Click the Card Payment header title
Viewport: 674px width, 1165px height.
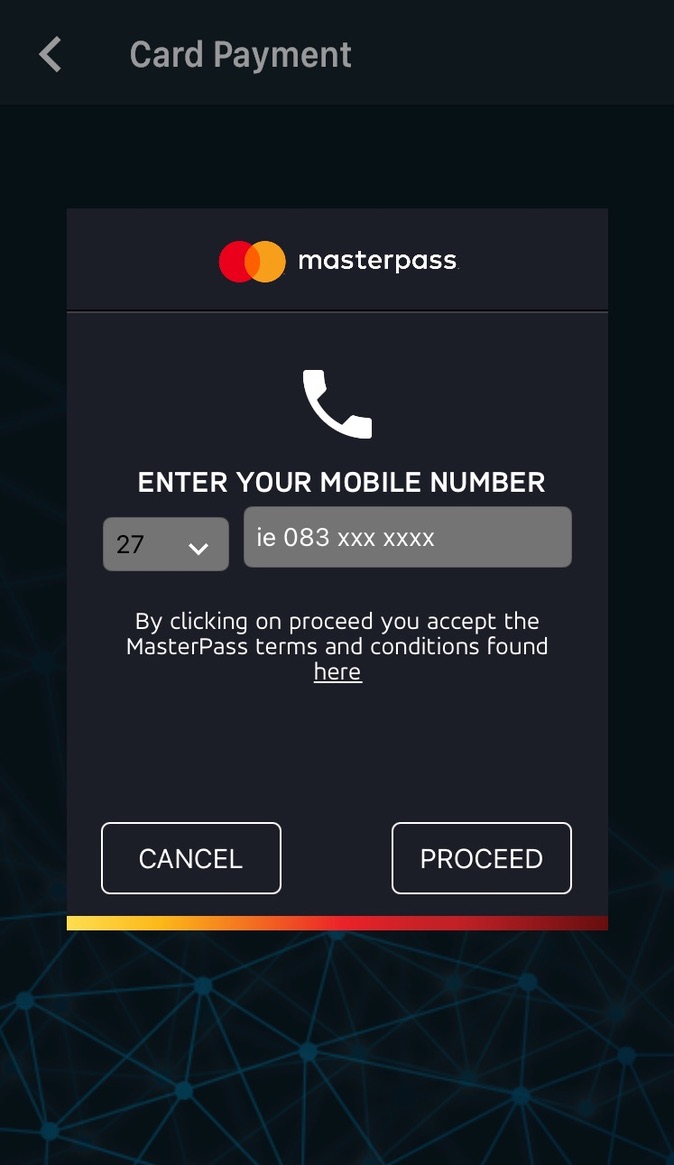tap(240, 55)
